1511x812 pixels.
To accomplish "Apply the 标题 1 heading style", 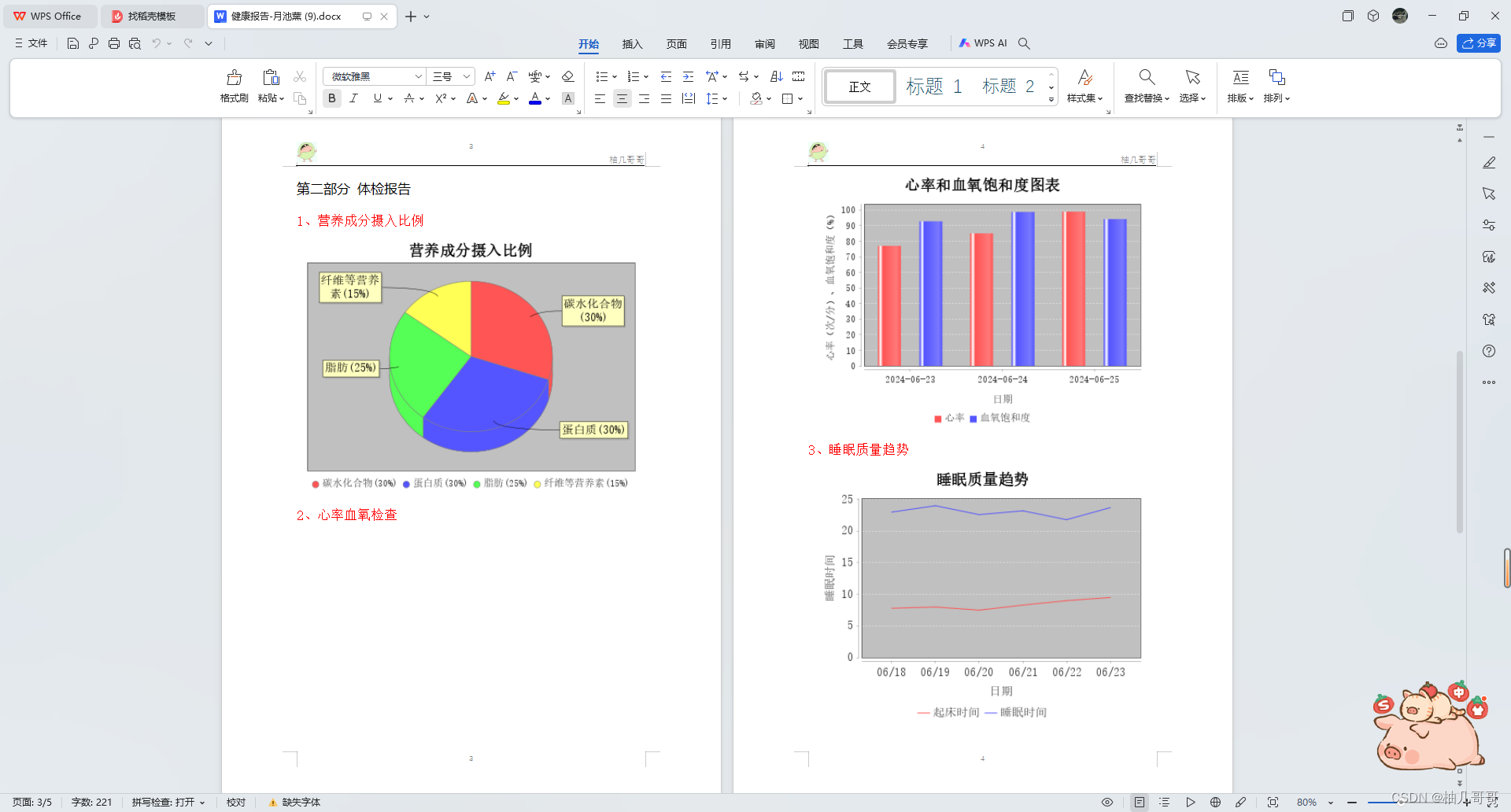I will pyautogui.click(x=933, y=86).
